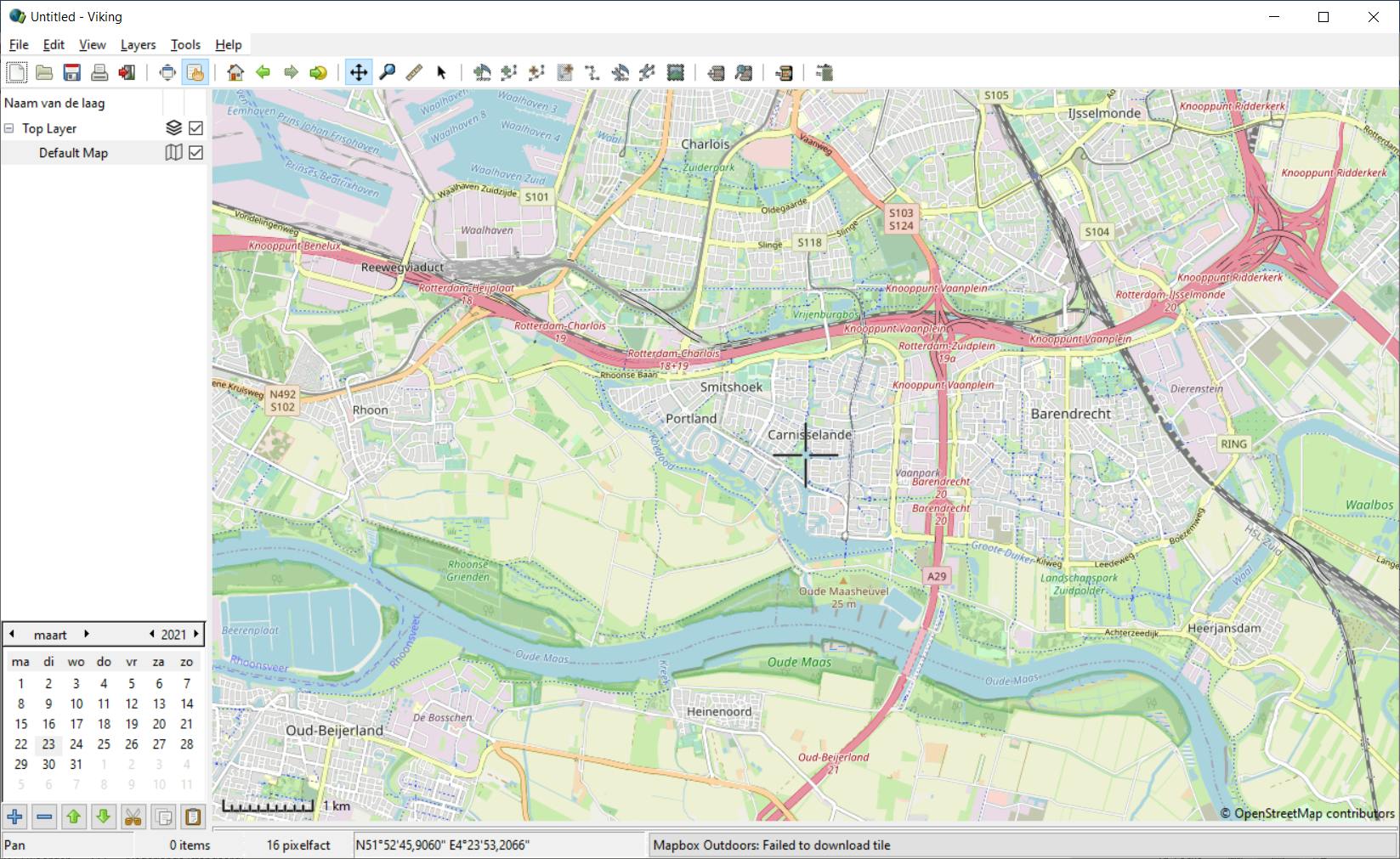
Task: Activate the magnifier Zoom tool
Action: [387, 73]
